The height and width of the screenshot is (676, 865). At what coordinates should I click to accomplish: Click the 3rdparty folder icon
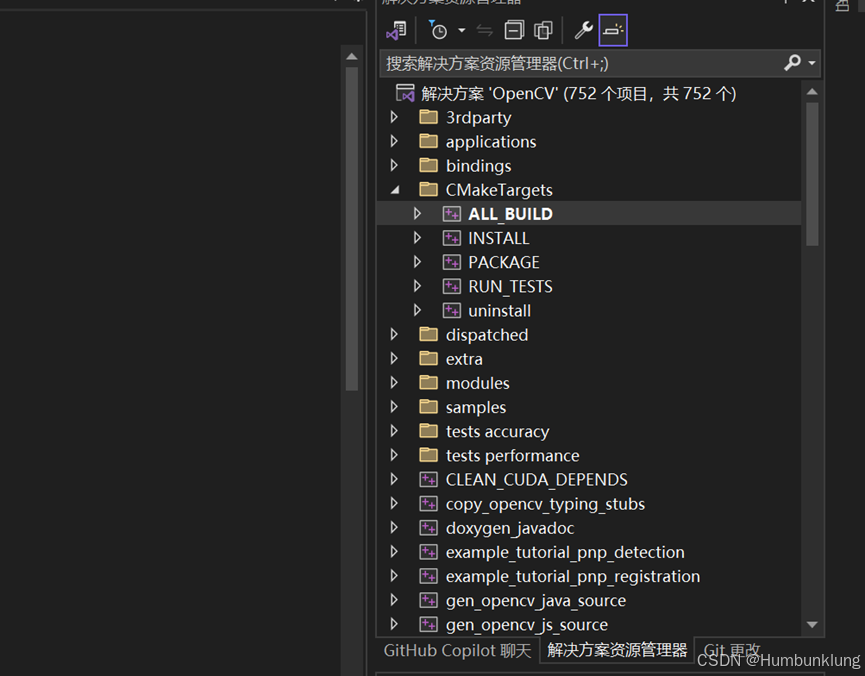click(x=429, y=118)
